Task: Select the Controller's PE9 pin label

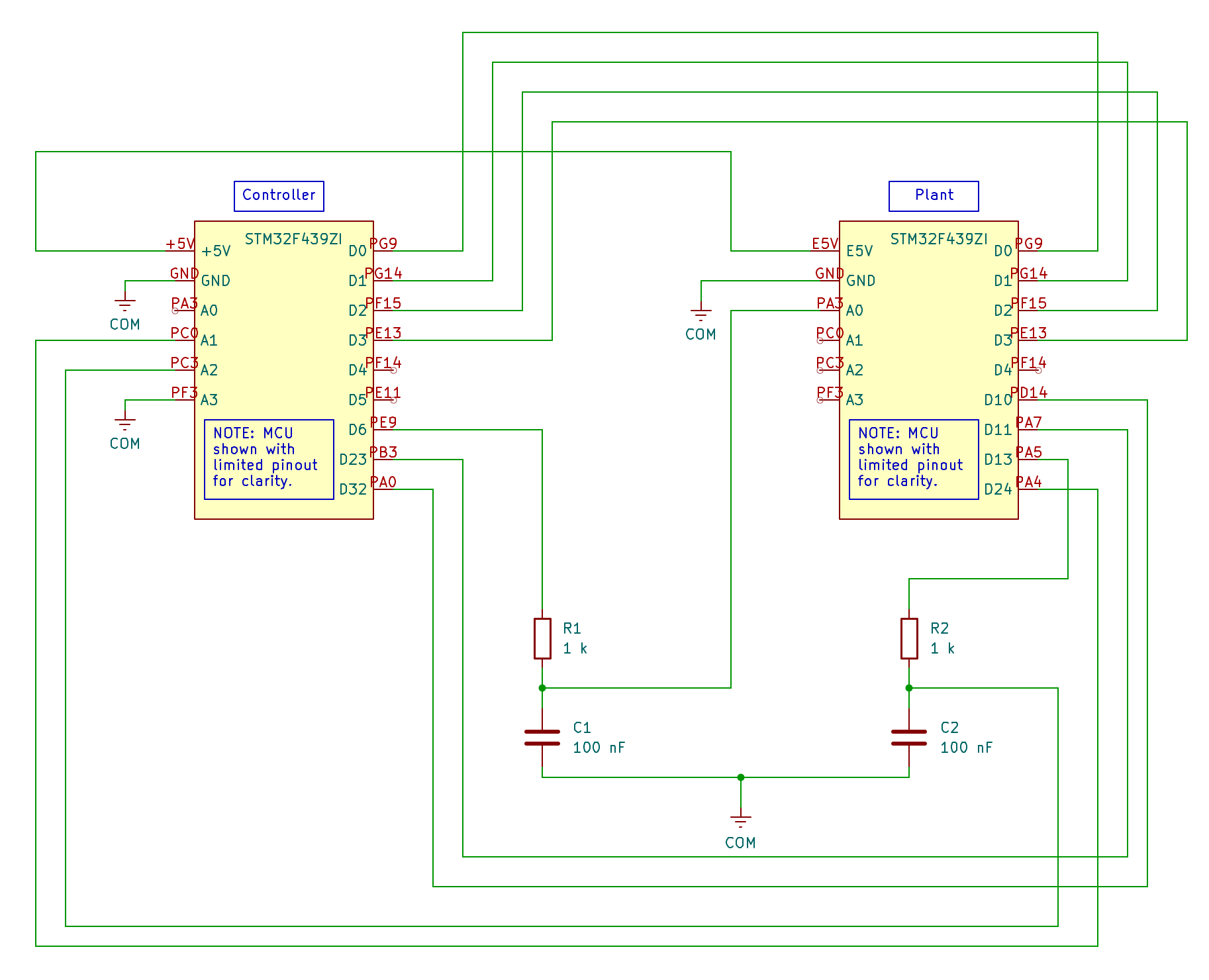Action: coord(383,422)
